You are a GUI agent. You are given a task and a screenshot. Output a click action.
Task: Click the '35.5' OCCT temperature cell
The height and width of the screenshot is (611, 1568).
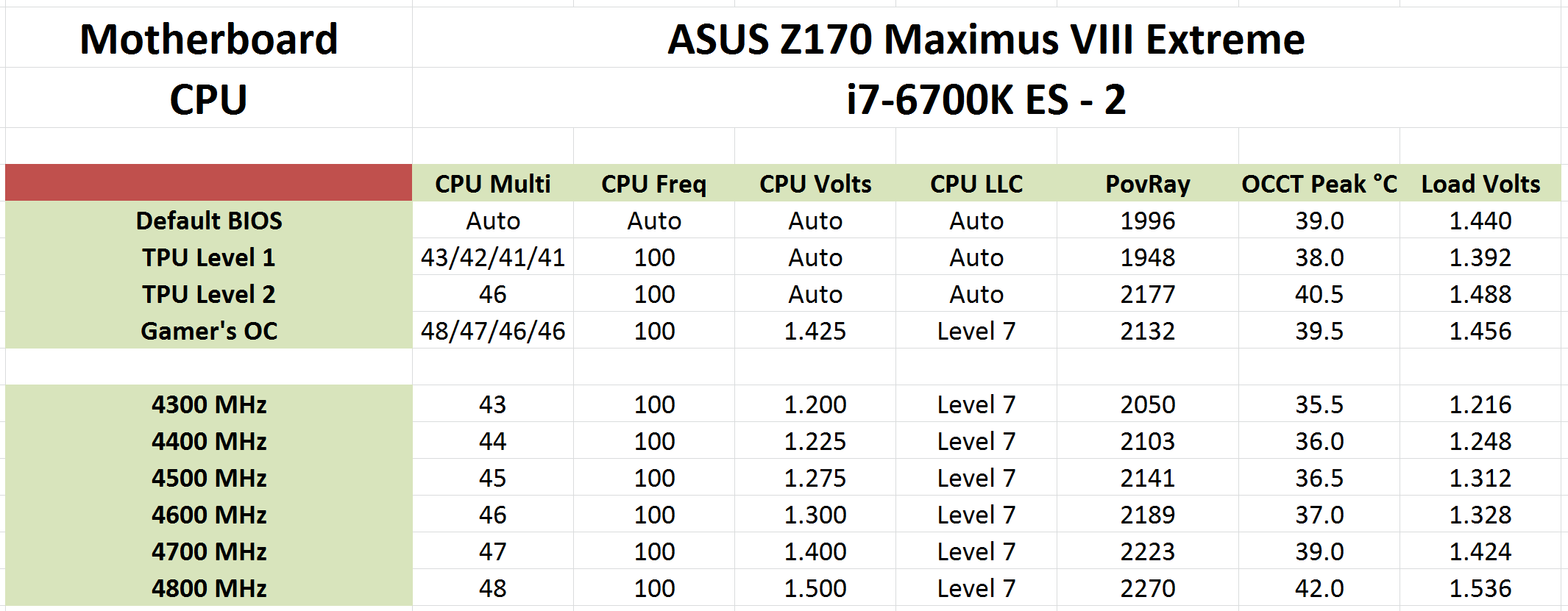pos(1319,404)
